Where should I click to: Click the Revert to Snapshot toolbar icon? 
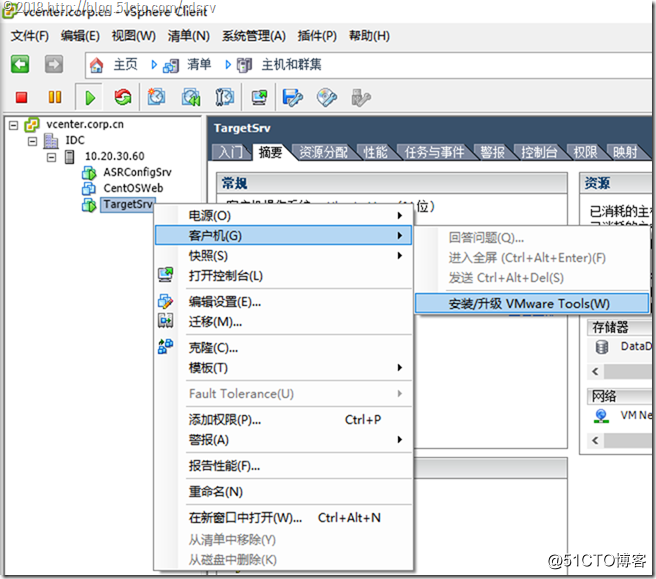coord(191,97)
